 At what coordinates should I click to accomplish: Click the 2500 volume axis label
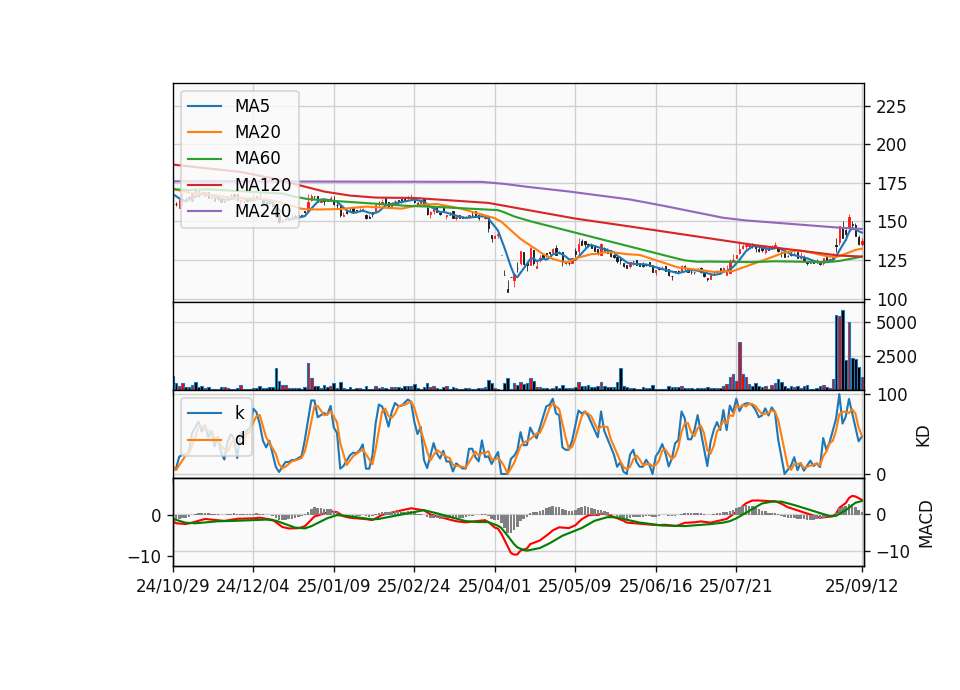(x=896, y=357)
